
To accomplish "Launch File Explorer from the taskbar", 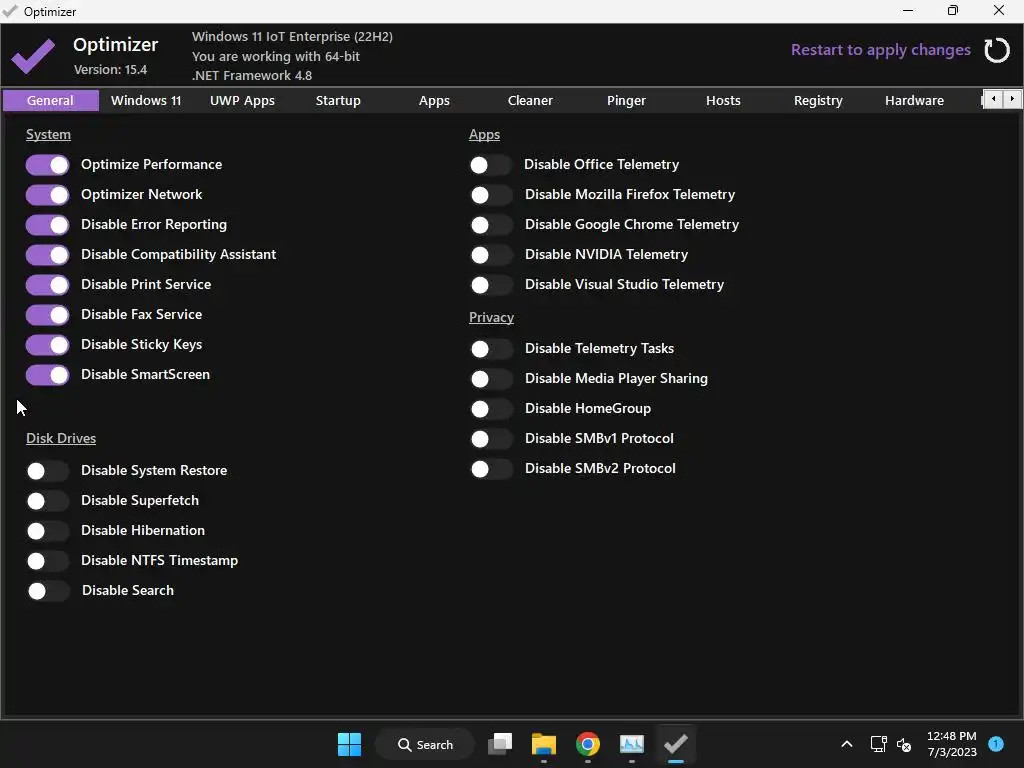I will point(543,744).
